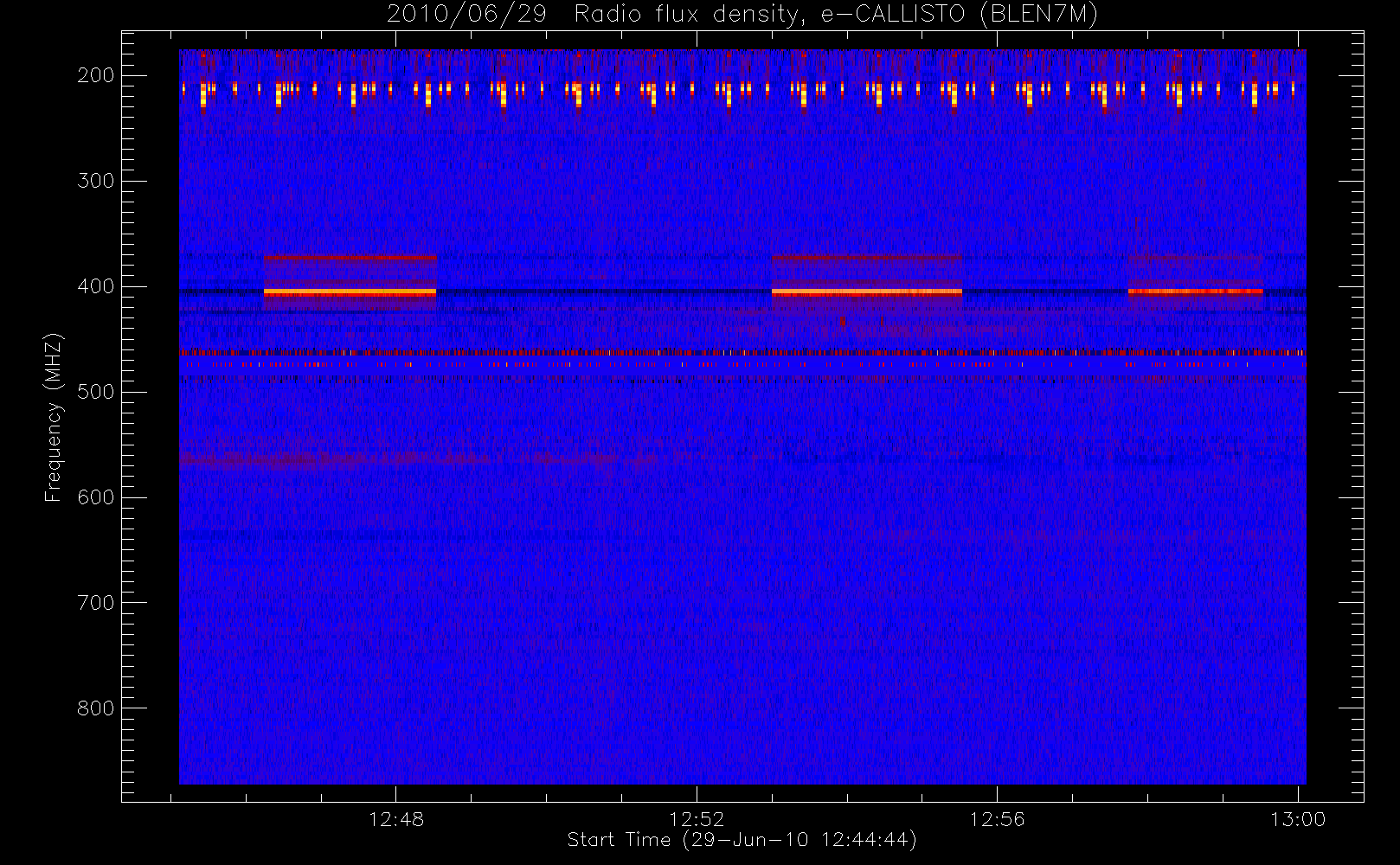This screenshot has height=865, width=1400.
Task: Select the 800 frequency tick label
Action: [96, 708]
